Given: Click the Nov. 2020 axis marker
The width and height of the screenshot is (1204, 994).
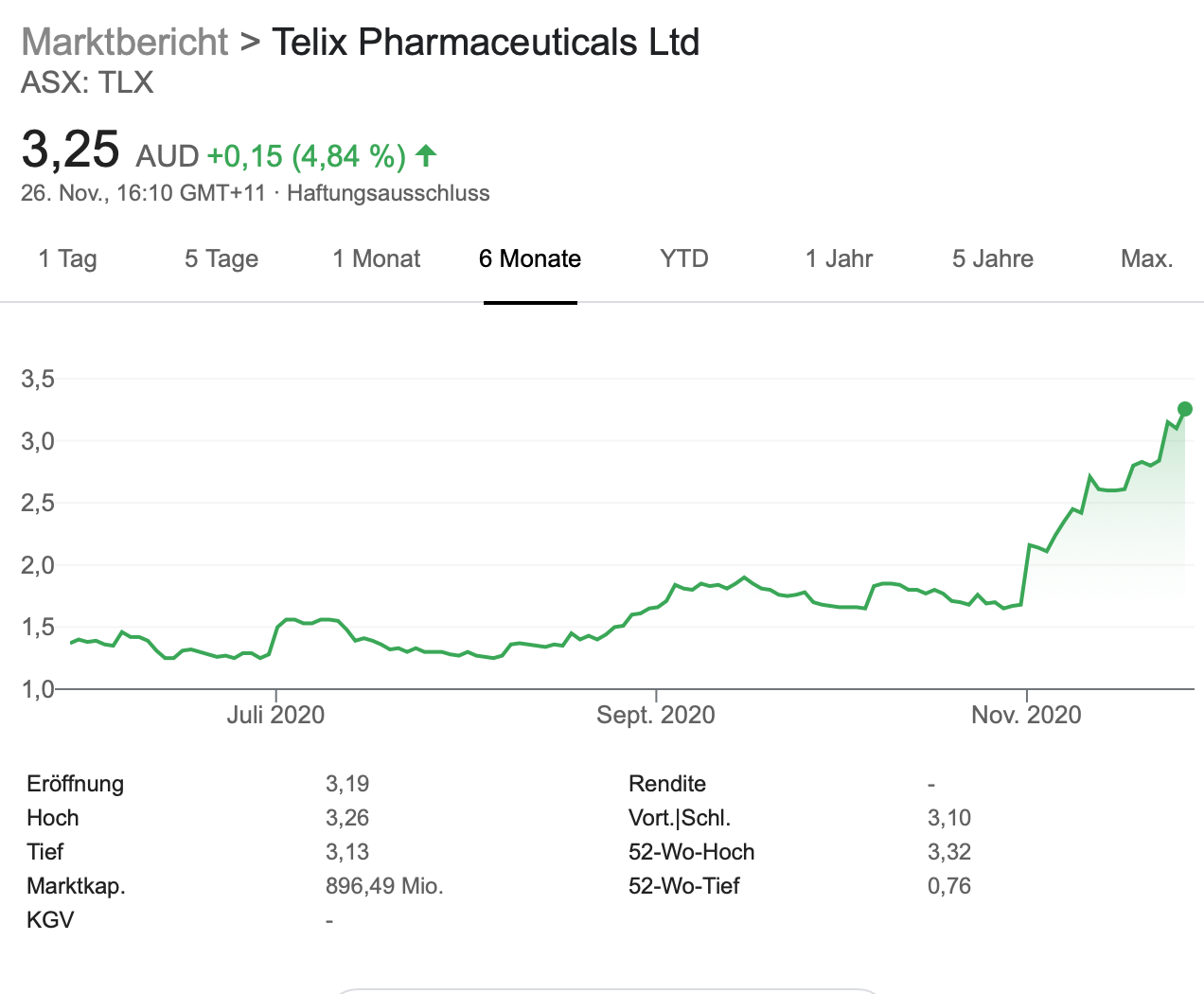Looking at the screenshot, I should pos(1026,715).
